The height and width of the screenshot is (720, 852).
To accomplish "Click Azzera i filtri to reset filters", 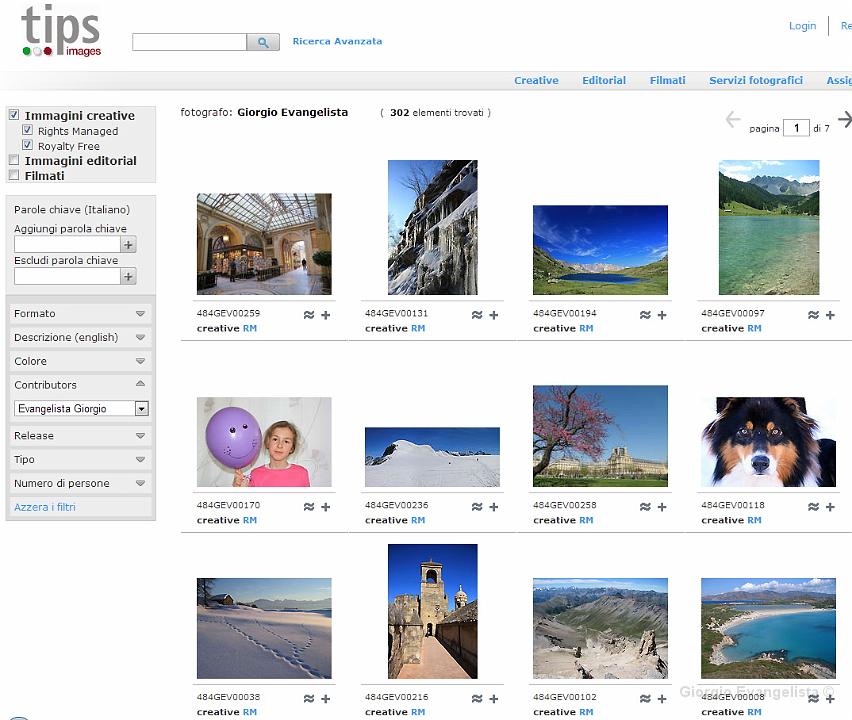I will pyautogui.click(x=45, y=507).
